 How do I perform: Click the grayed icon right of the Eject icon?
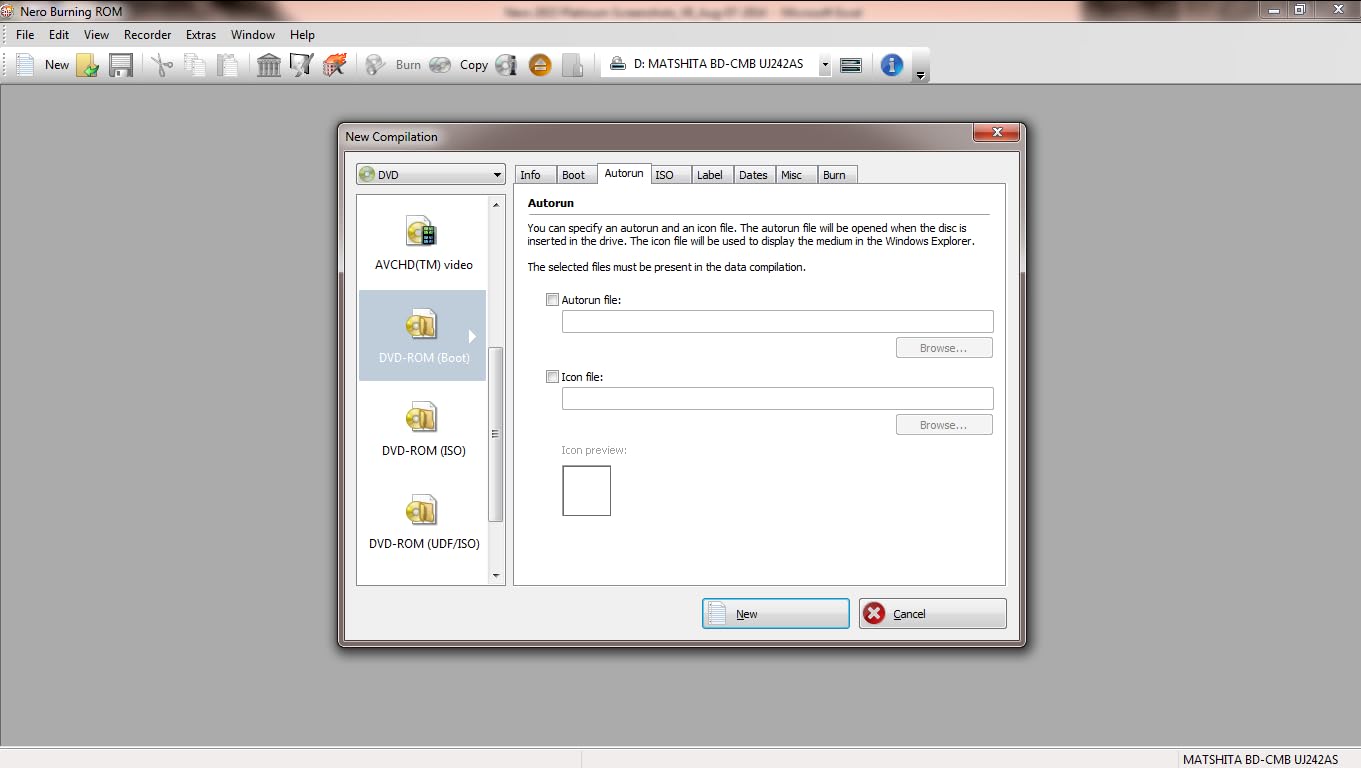(x=573, y=65)
